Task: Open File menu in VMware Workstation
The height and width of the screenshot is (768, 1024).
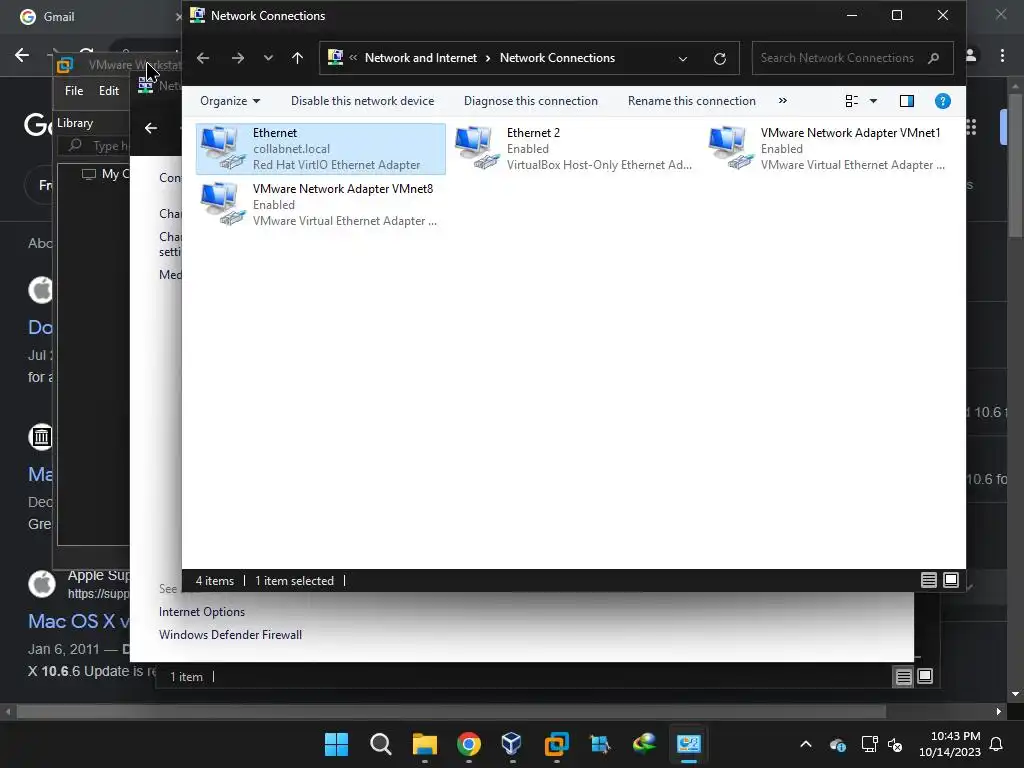Action: [74, 91]
